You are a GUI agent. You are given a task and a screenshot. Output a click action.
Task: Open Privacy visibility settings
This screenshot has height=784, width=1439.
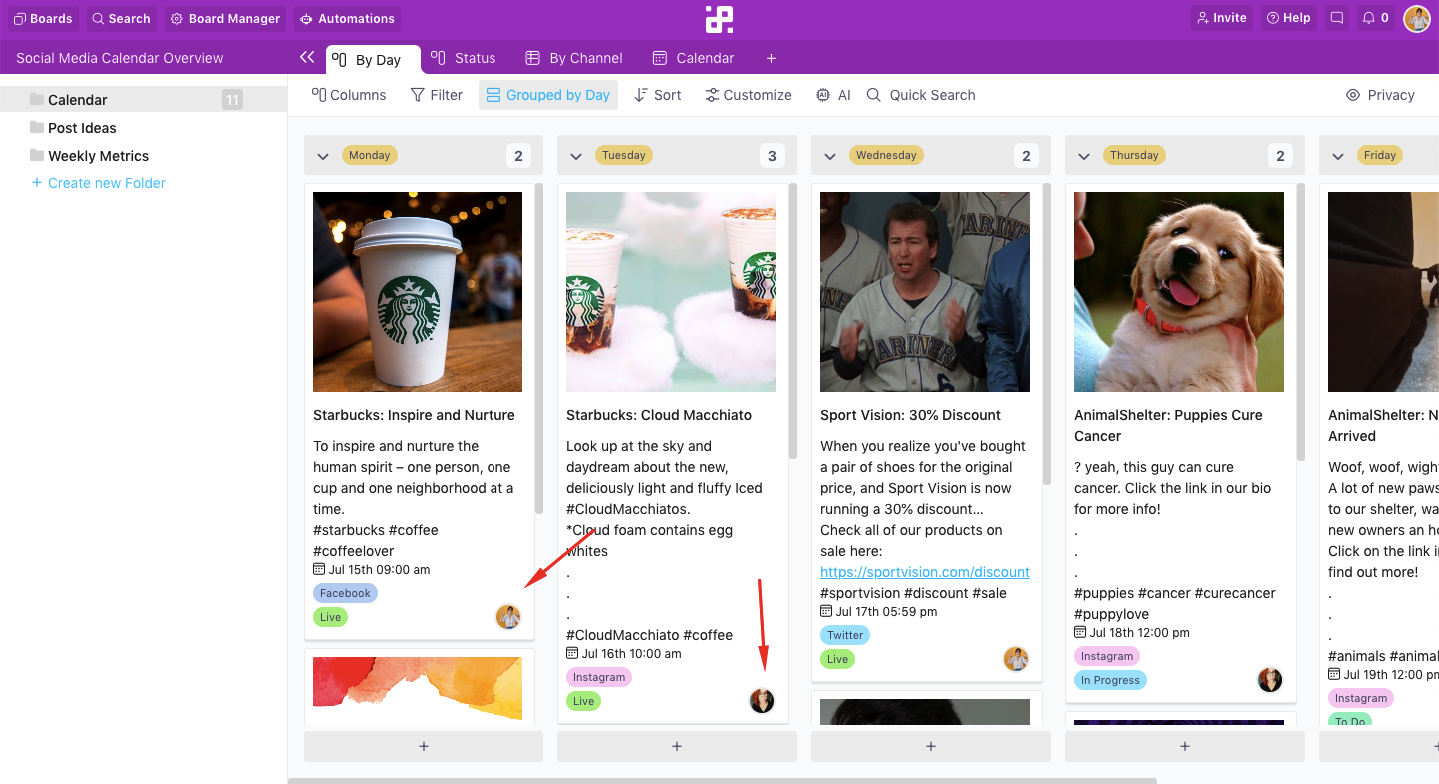pos(1380,95)
